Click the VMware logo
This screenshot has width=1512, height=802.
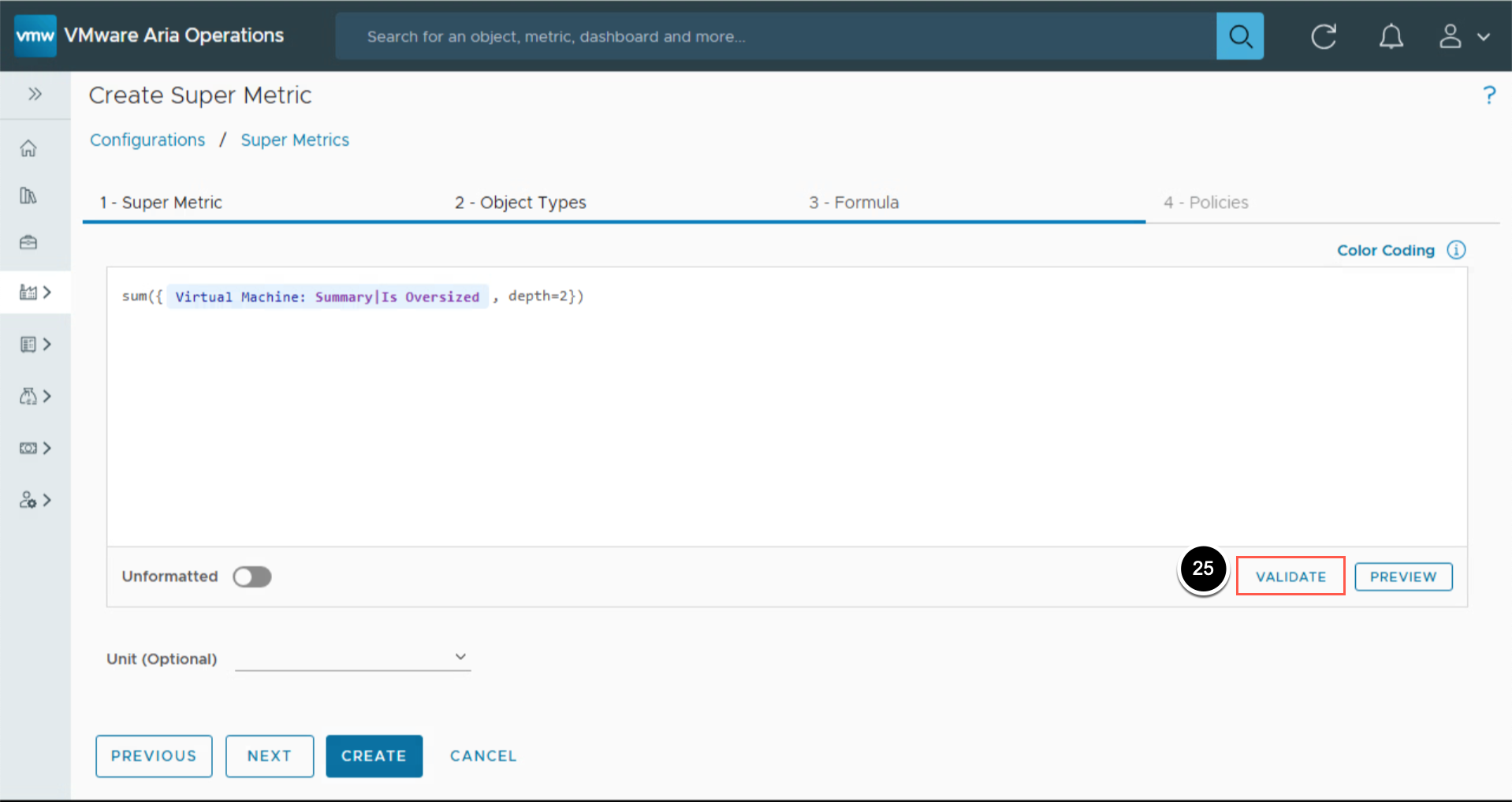click(35, 36)
